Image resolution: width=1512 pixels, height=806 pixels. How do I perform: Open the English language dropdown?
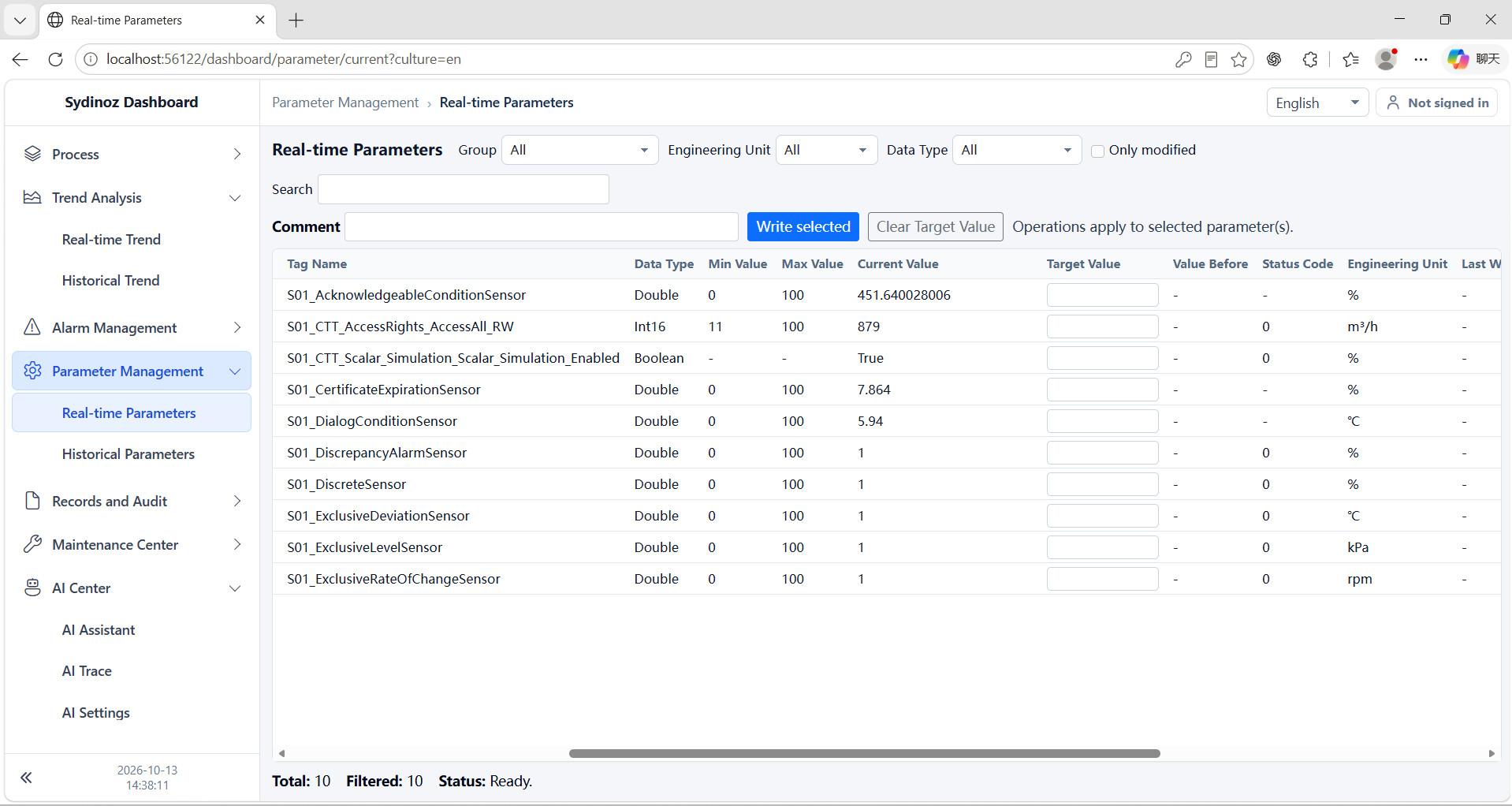click(1317, 103)
